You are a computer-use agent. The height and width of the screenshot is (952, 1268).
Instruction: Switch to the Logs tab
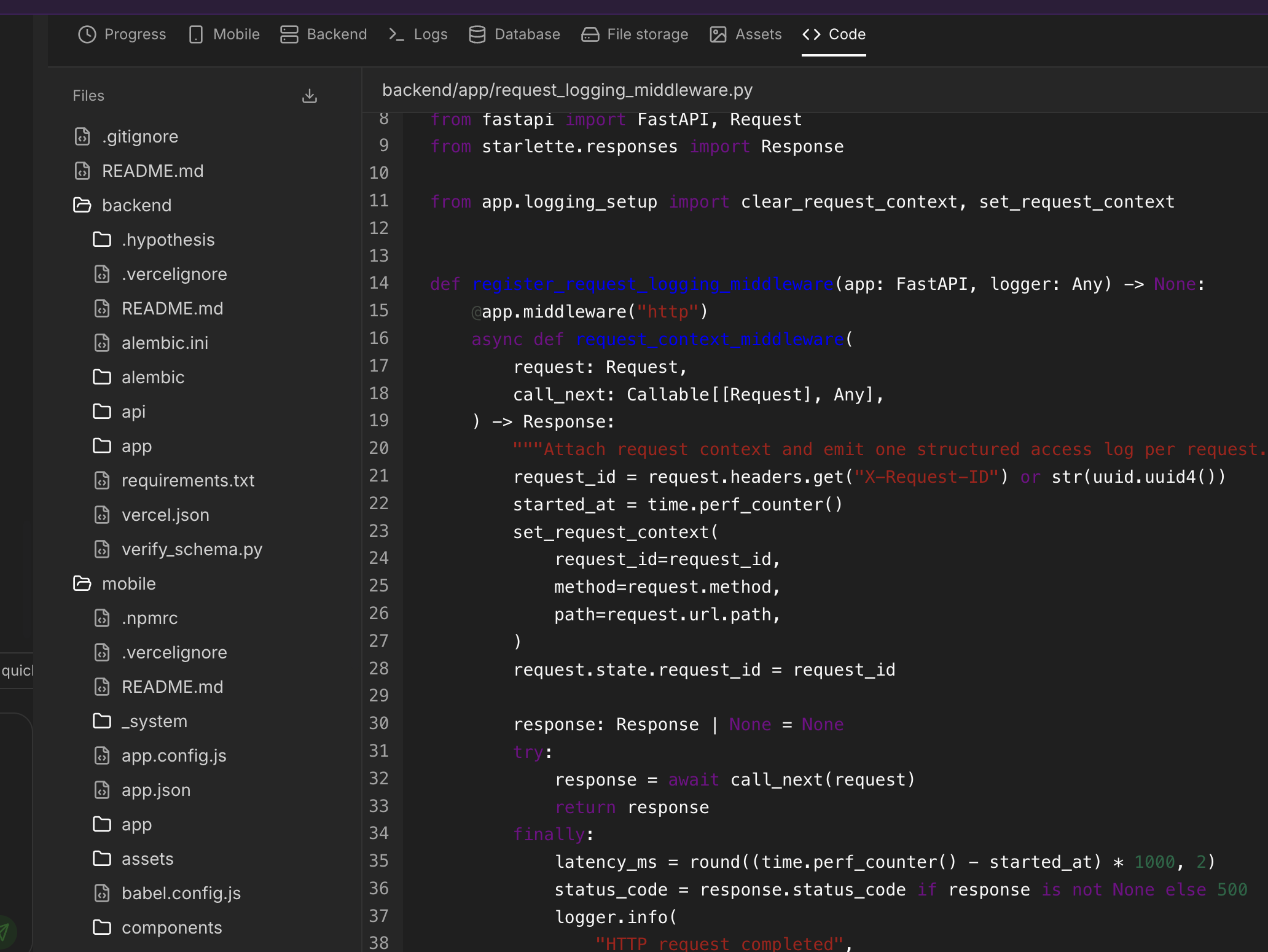click(418, 34)
